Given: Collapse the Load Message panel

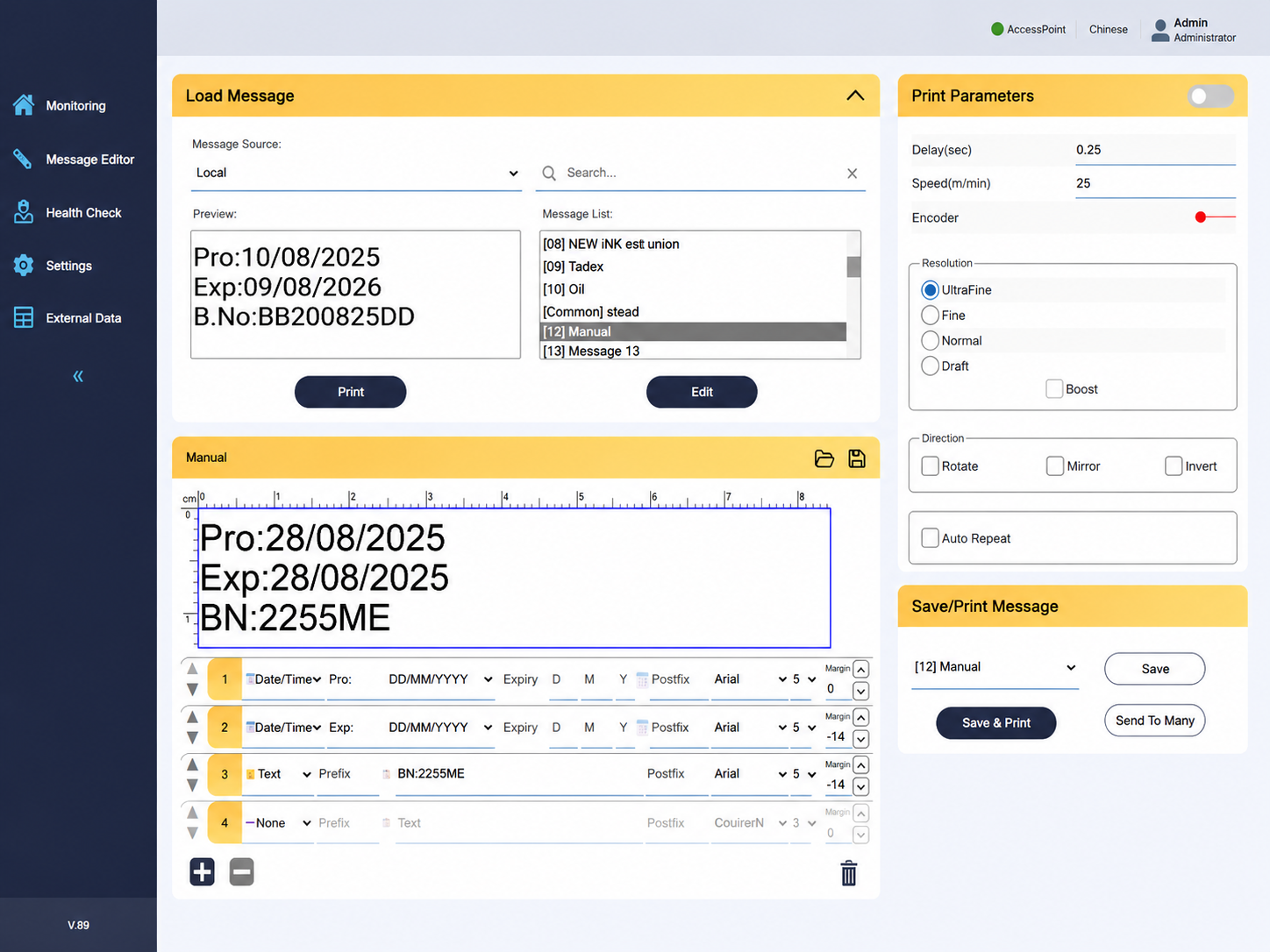Looking at the screenshot, I should click(x=855, y=96).
